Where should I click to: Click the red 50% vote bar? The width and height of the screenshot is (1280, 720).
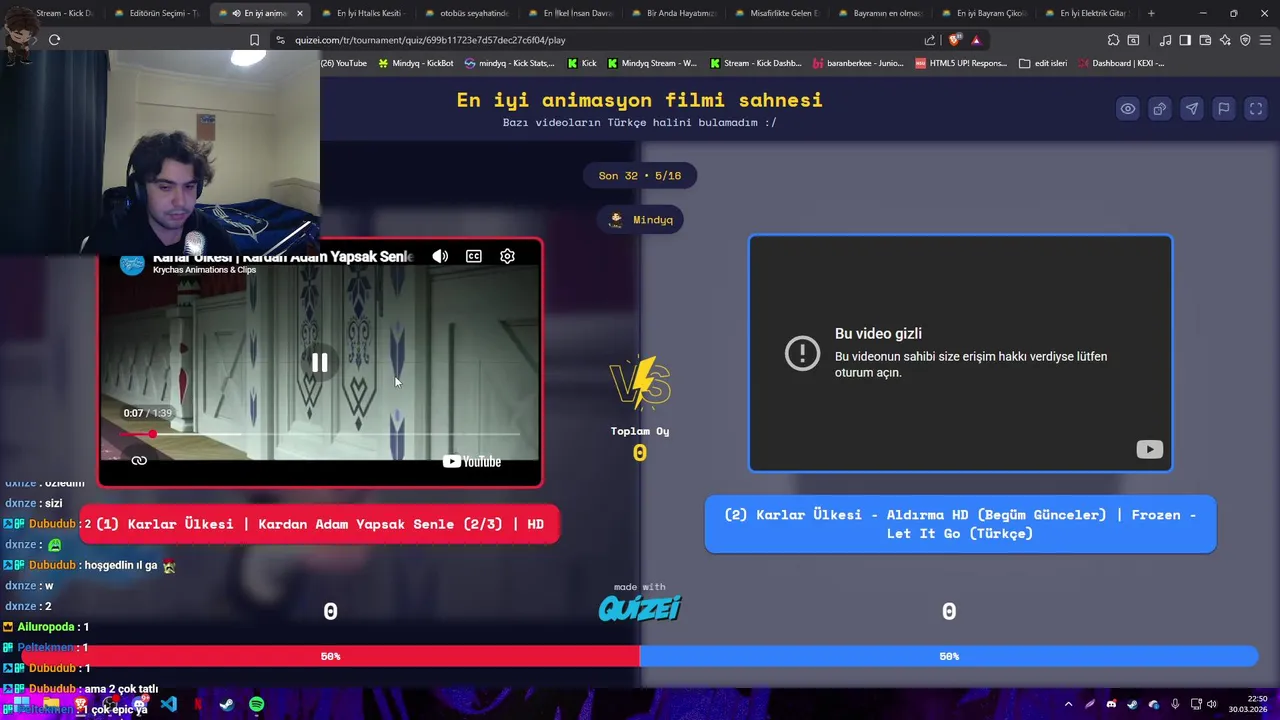[330, 656]
